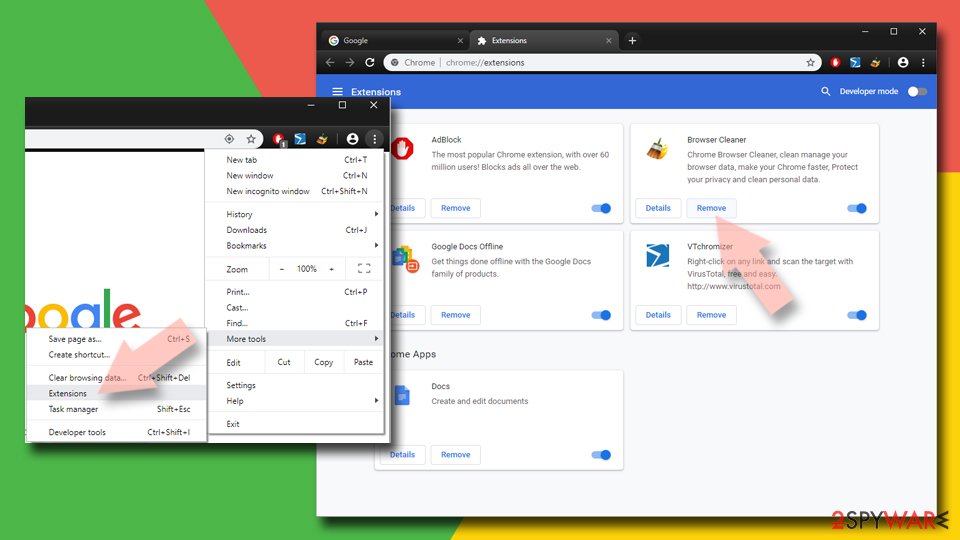Open Developer tools from submenu
Viewport: 960px width, 540px height.
click(x=117, y=432)
